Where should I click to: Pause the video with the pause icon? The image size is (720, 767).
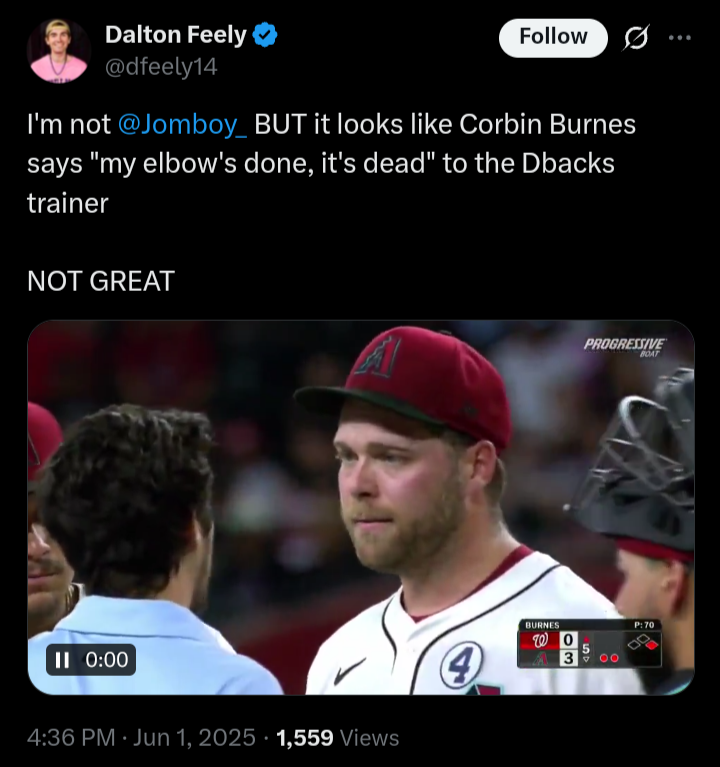62,660
